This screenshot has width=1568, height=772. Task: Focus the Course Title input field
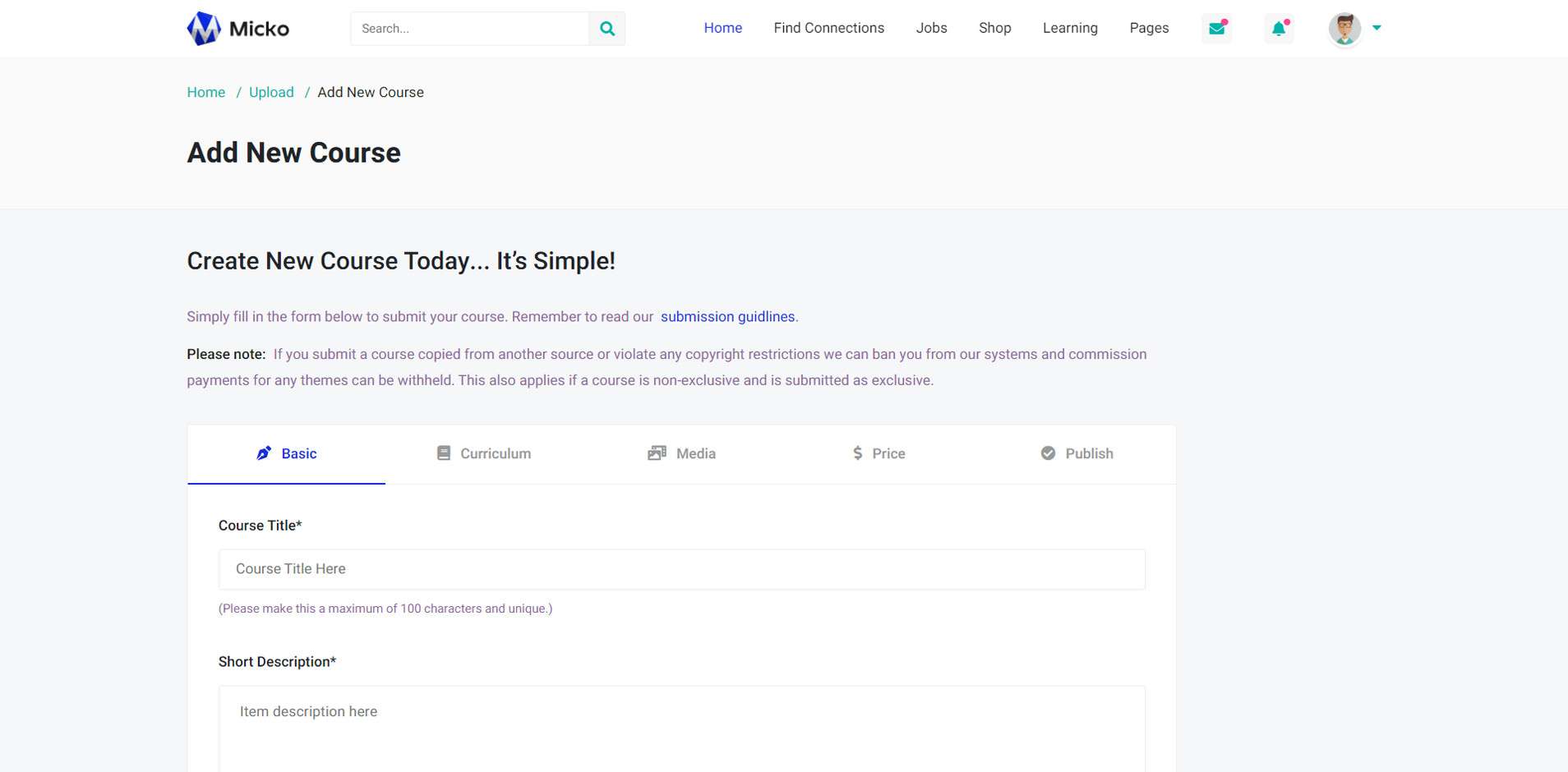tap(681, 569)
